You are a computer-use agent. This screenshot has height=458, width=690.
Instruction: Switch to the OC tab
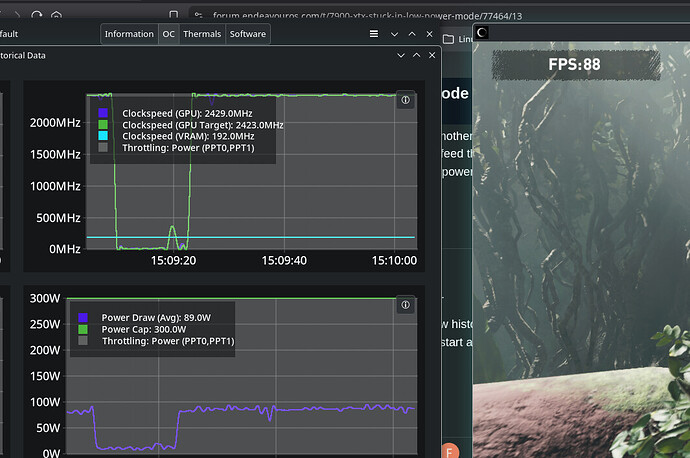[169, 34]
